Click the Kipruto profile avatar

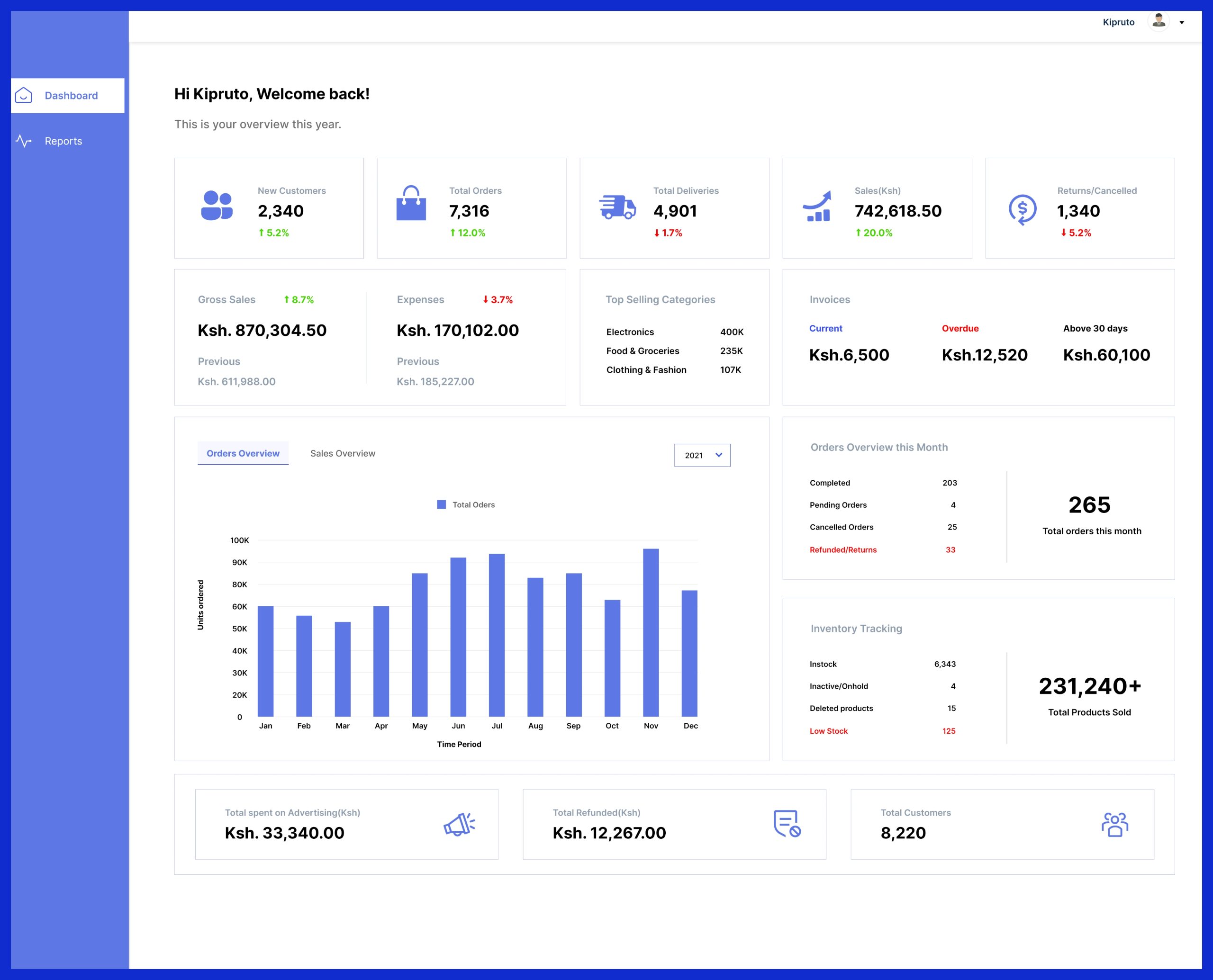(x=1158, y=21)
